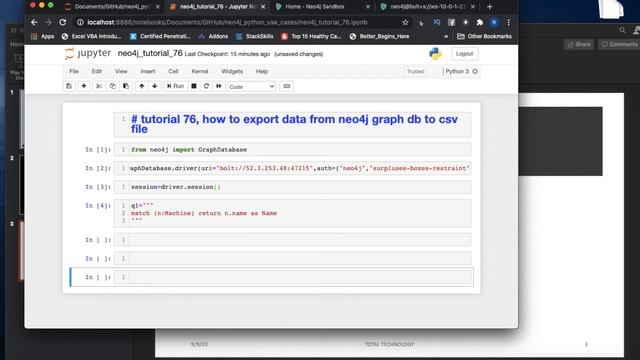The image size is (640, 360).
Task: Cut selected cells with scissors icon
Action: 99,86
